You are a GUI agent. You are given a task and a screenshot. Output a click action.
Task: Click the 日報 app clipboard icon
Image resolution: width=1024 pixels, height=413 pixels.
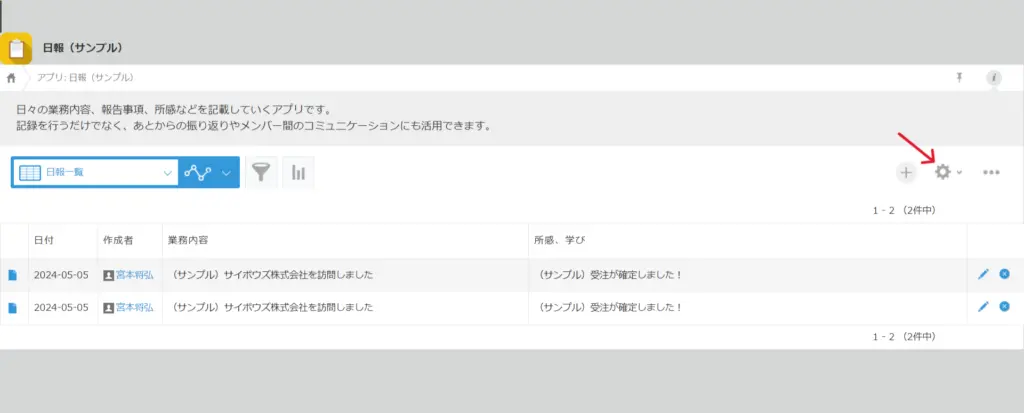17,48
